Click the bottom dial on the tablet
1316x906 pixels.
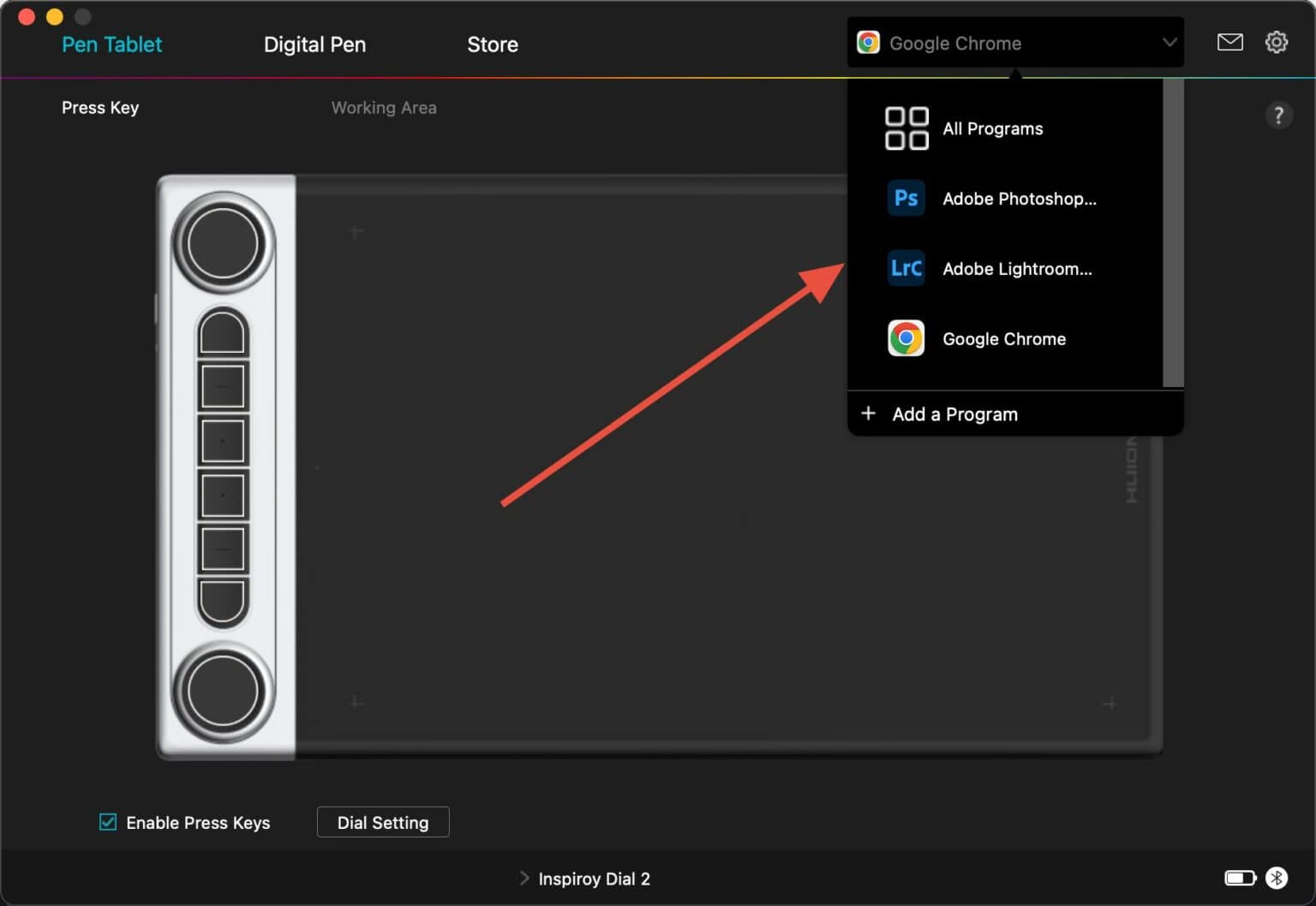tap(223, 692)
